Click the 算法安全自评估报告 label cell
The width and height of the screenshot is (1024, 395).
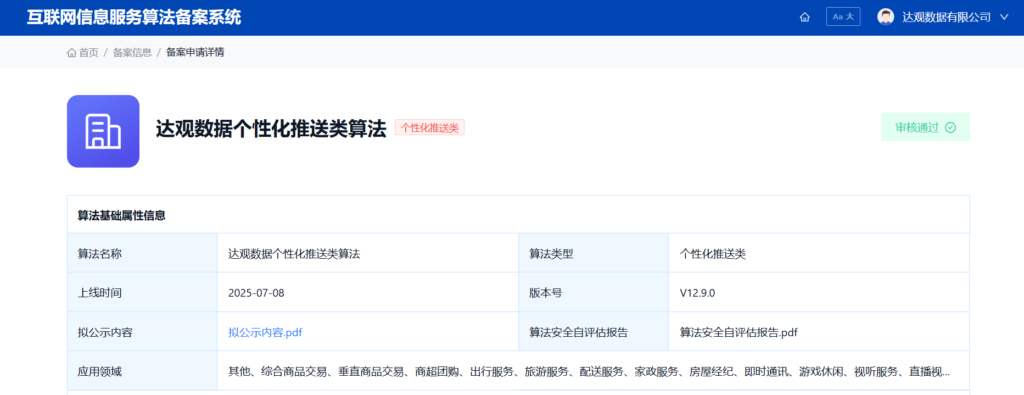(594, 332)
